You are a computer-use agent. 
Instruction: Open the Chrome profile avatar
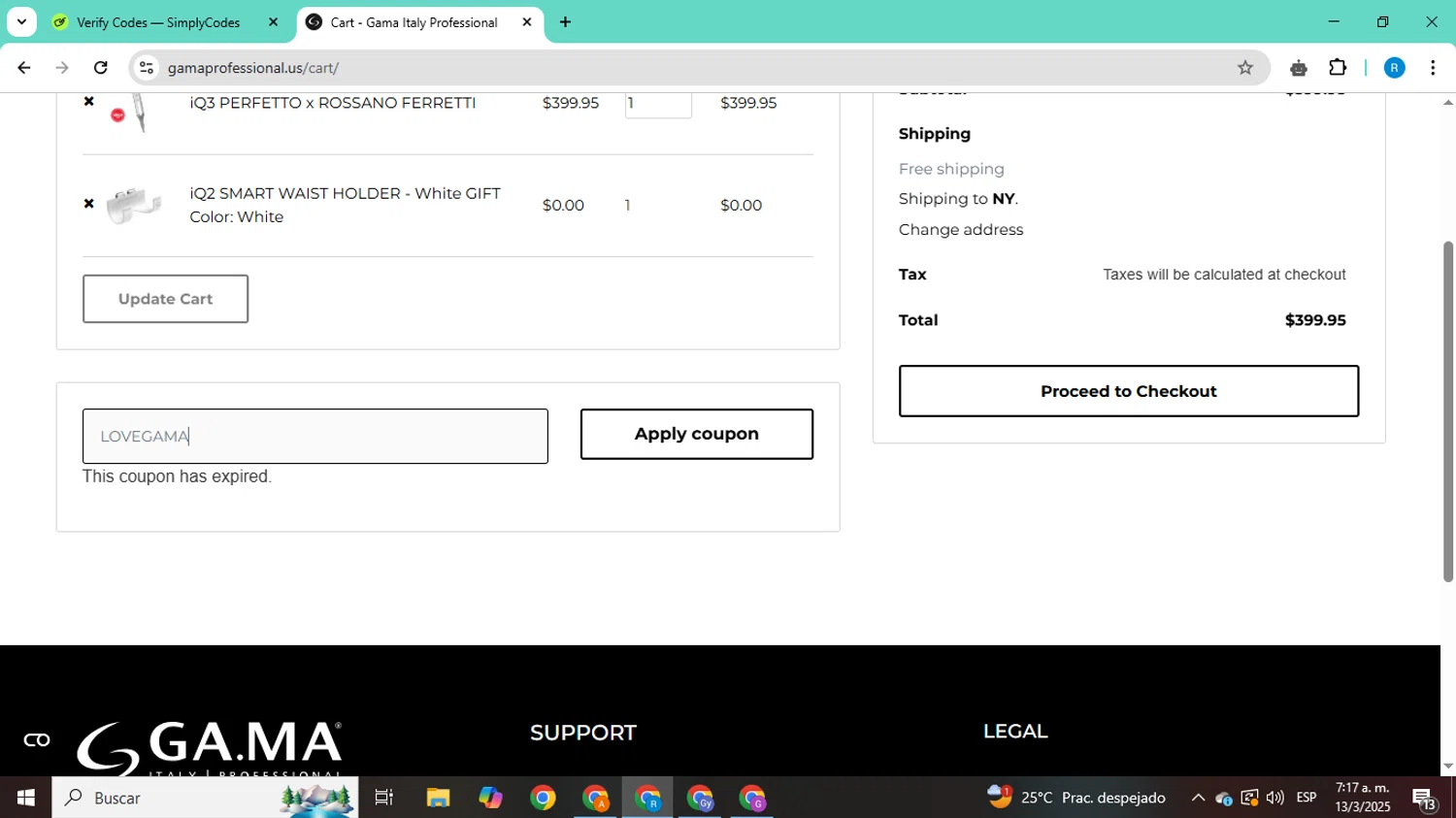[x=1394, y=68]
